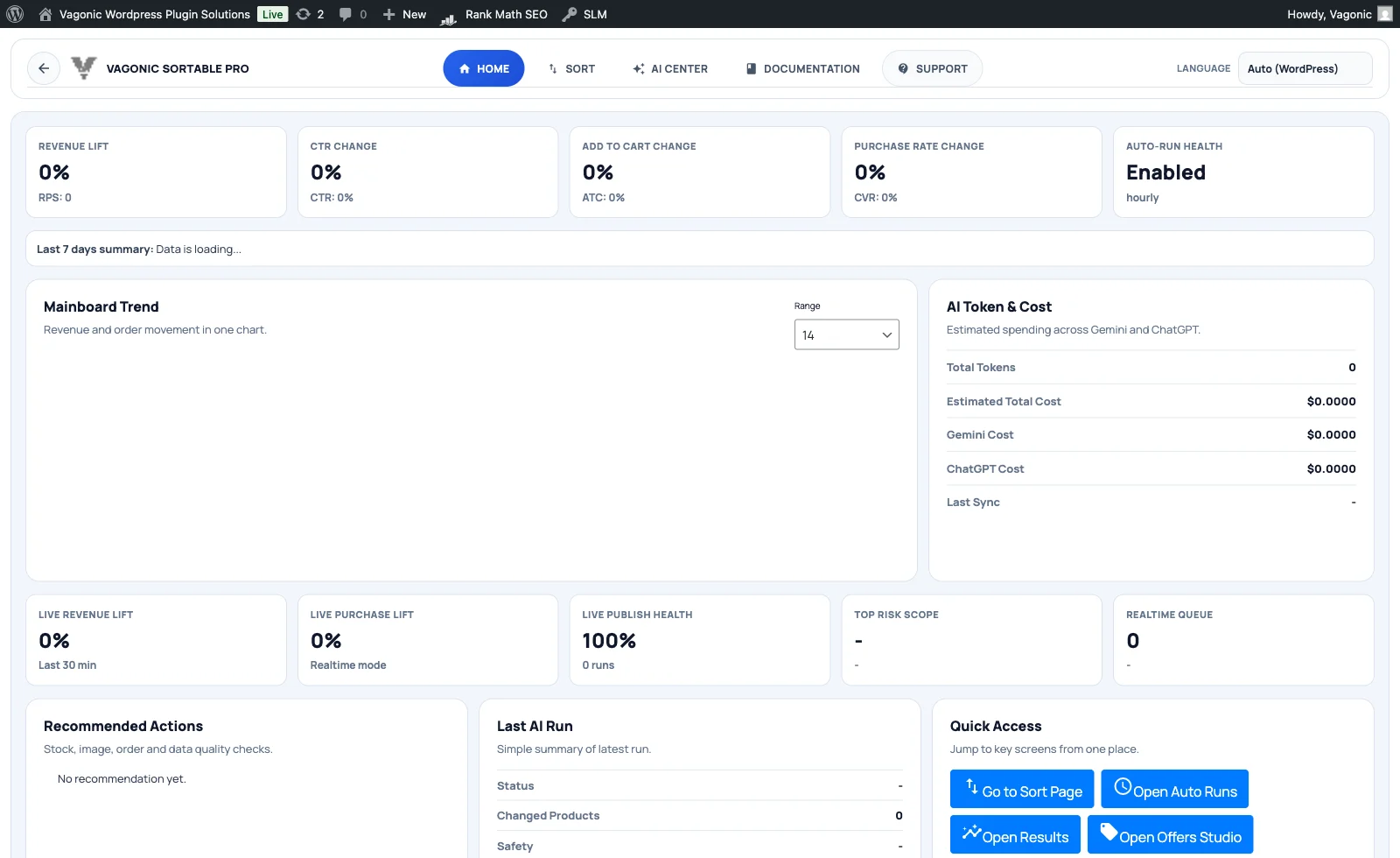Click the ChatGPT Cost row

pos(1151,468)
